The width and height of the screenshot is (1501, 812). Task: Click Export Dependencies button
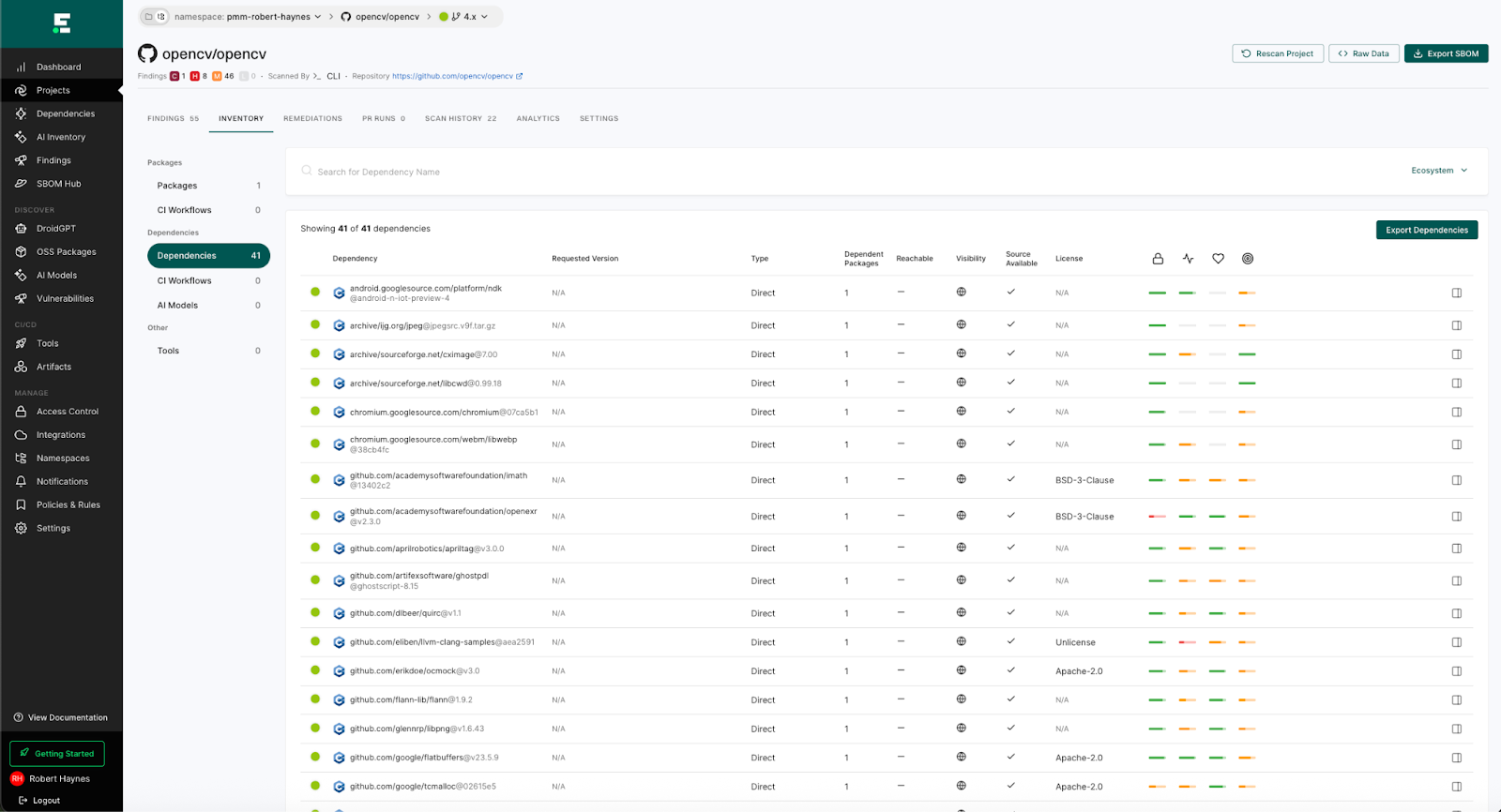click(x=1427, y=230)
